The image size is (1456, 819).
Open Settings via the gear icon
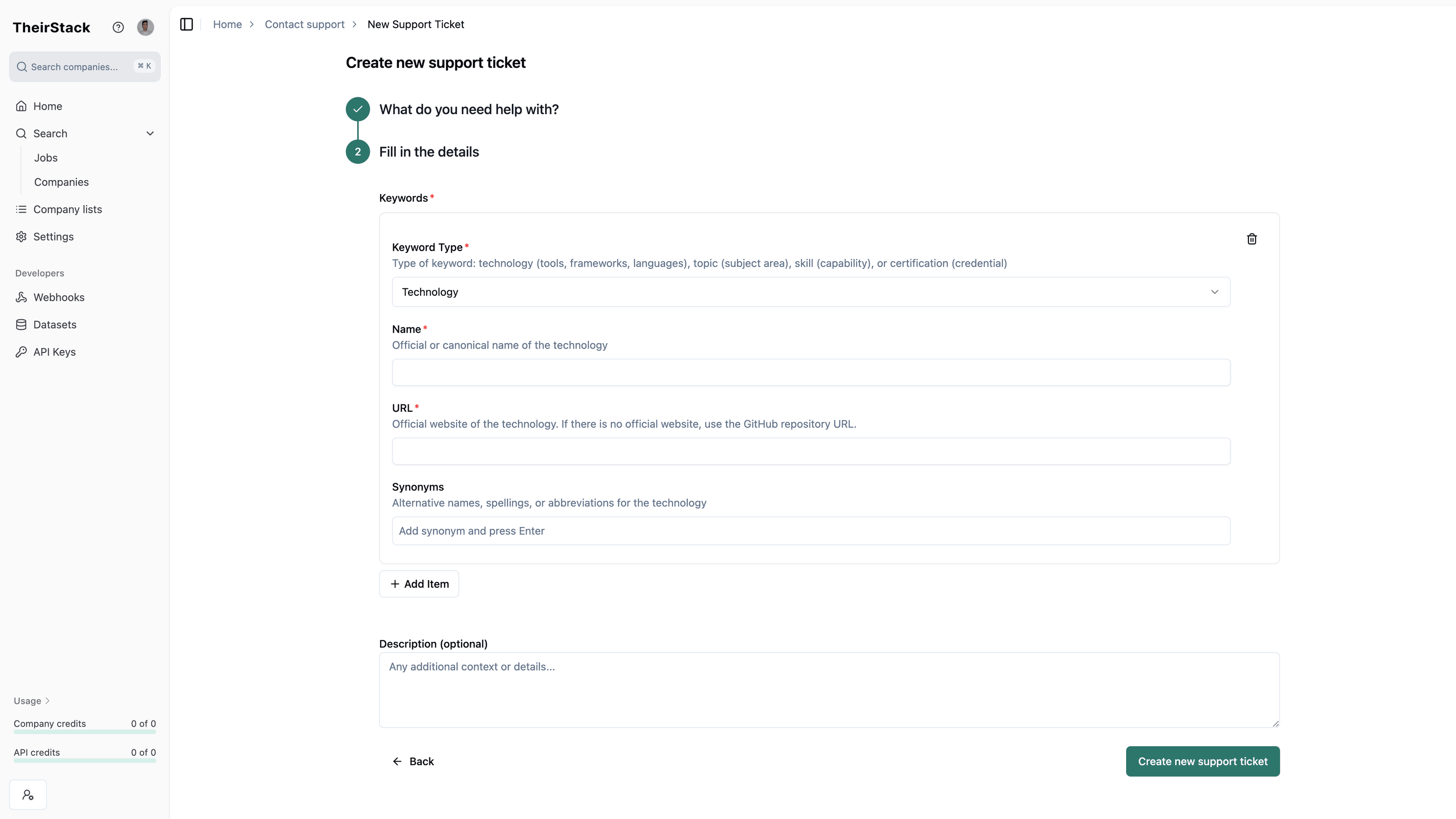(21, 236)
